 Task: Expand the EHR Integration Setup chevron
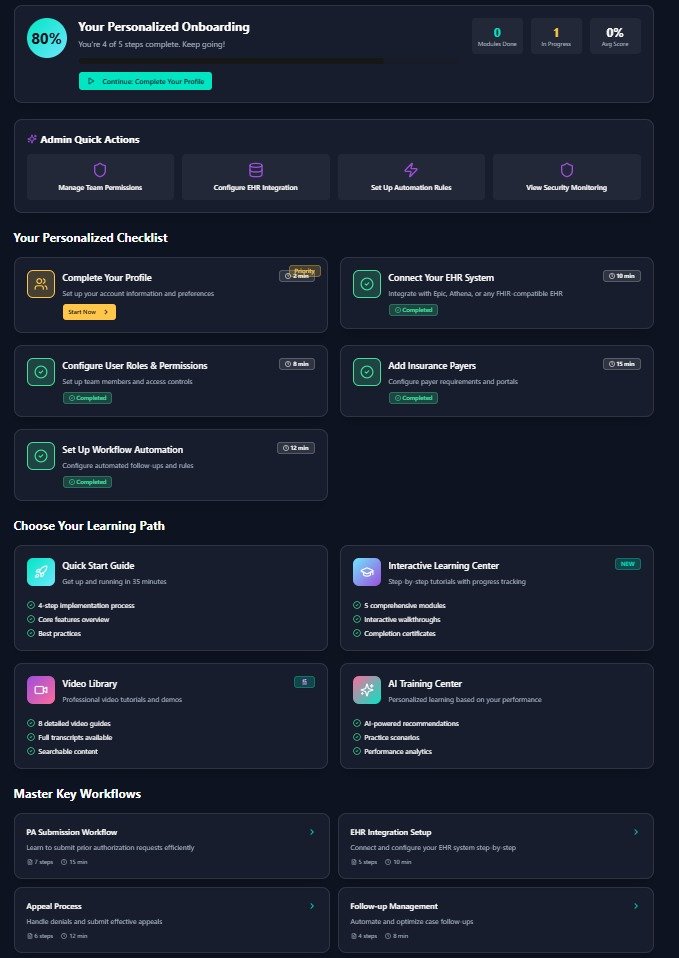tap(636, 831)
